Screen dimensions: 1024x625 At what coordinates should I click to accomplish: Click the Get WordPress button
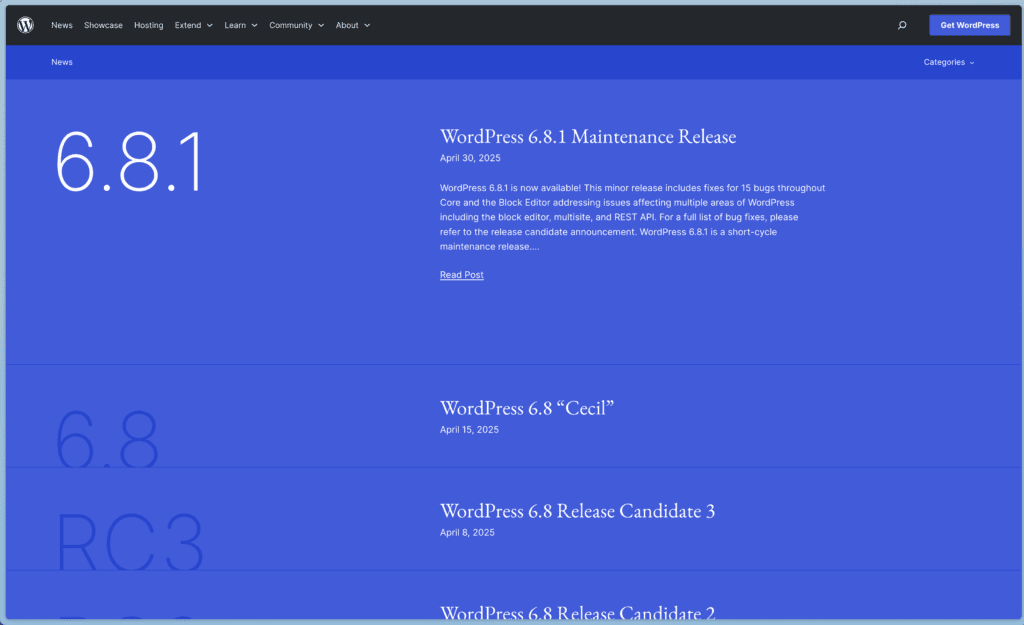click(969, 25)
